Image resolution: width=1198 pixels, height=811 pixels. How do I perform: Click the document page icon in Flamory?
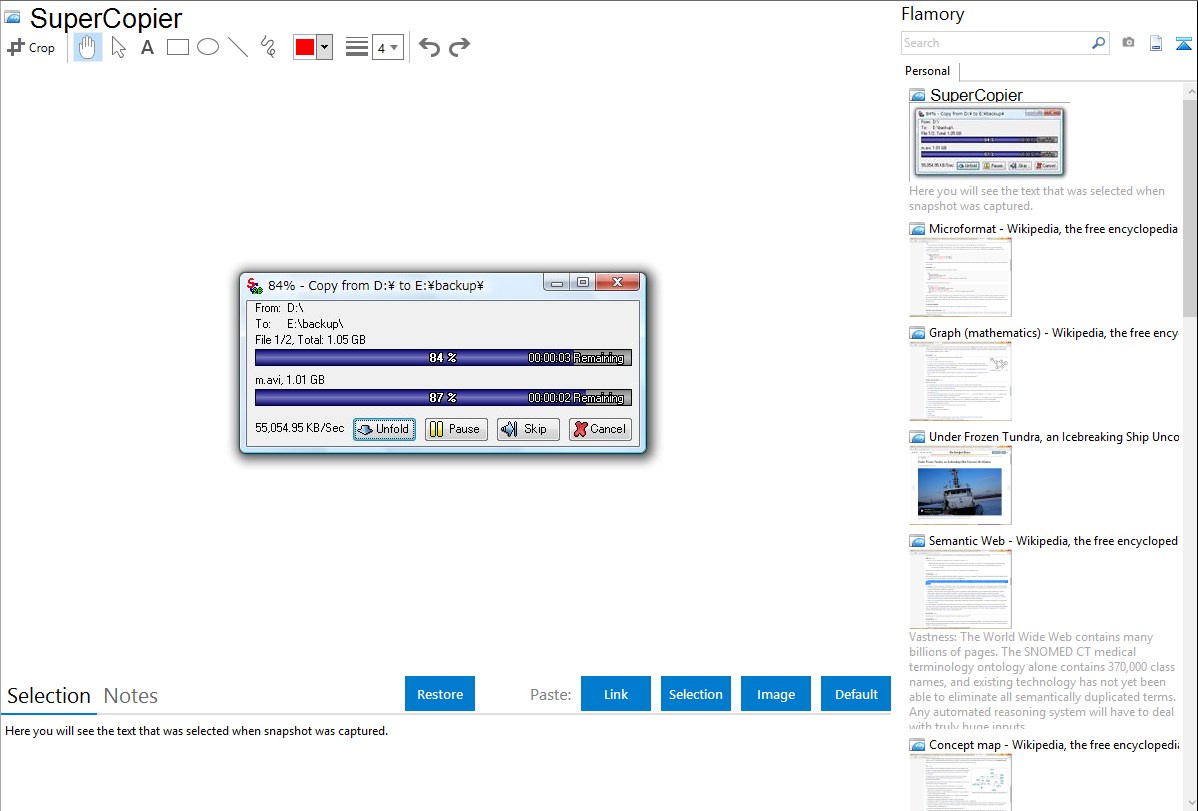coord(1156,43)
